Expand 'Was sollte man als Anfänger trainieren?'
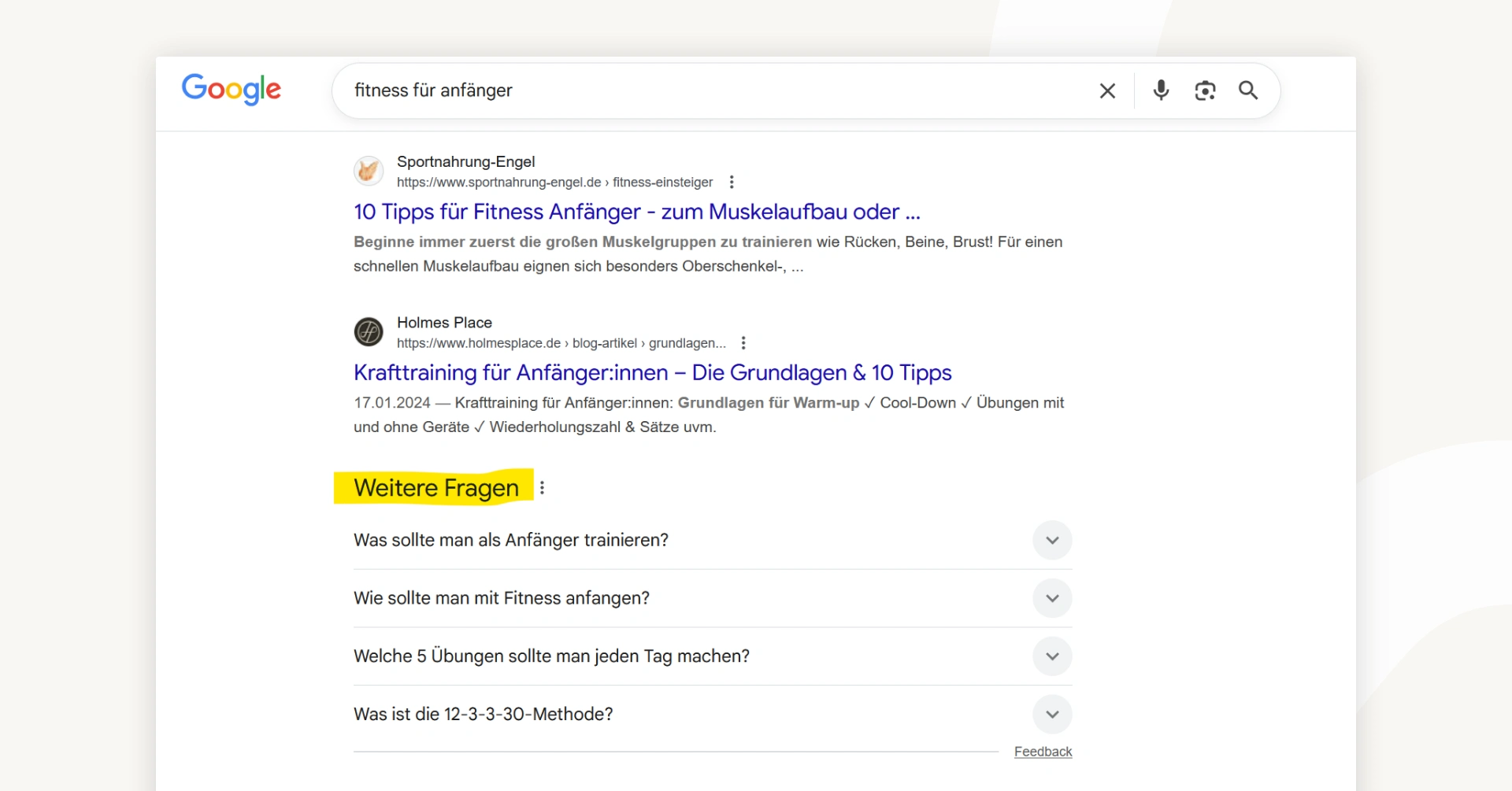This screenshot has height=791, width=1512. point(1052,540)
